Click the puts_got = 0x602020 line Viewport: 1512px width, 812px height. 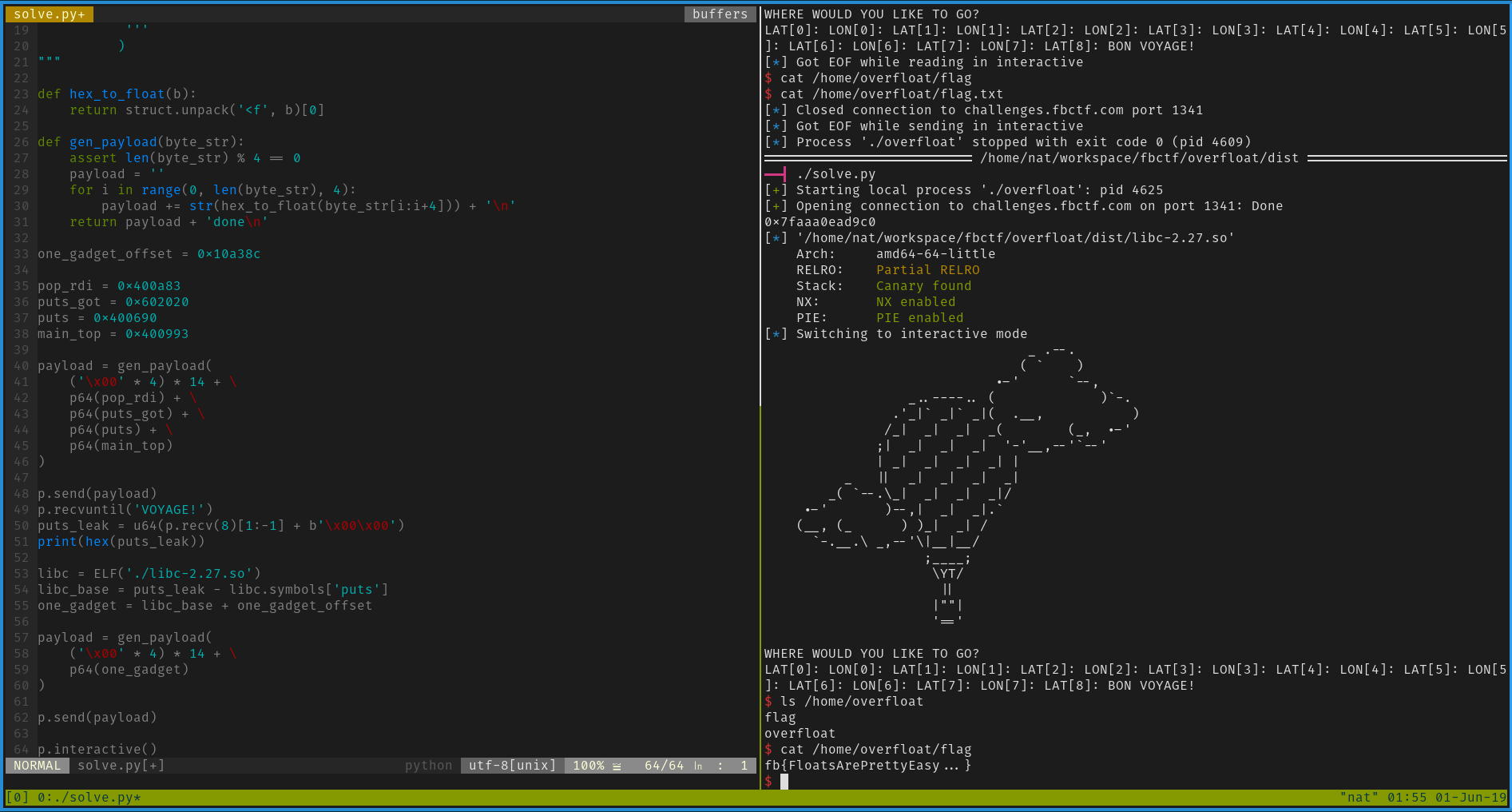click(113, 302)
